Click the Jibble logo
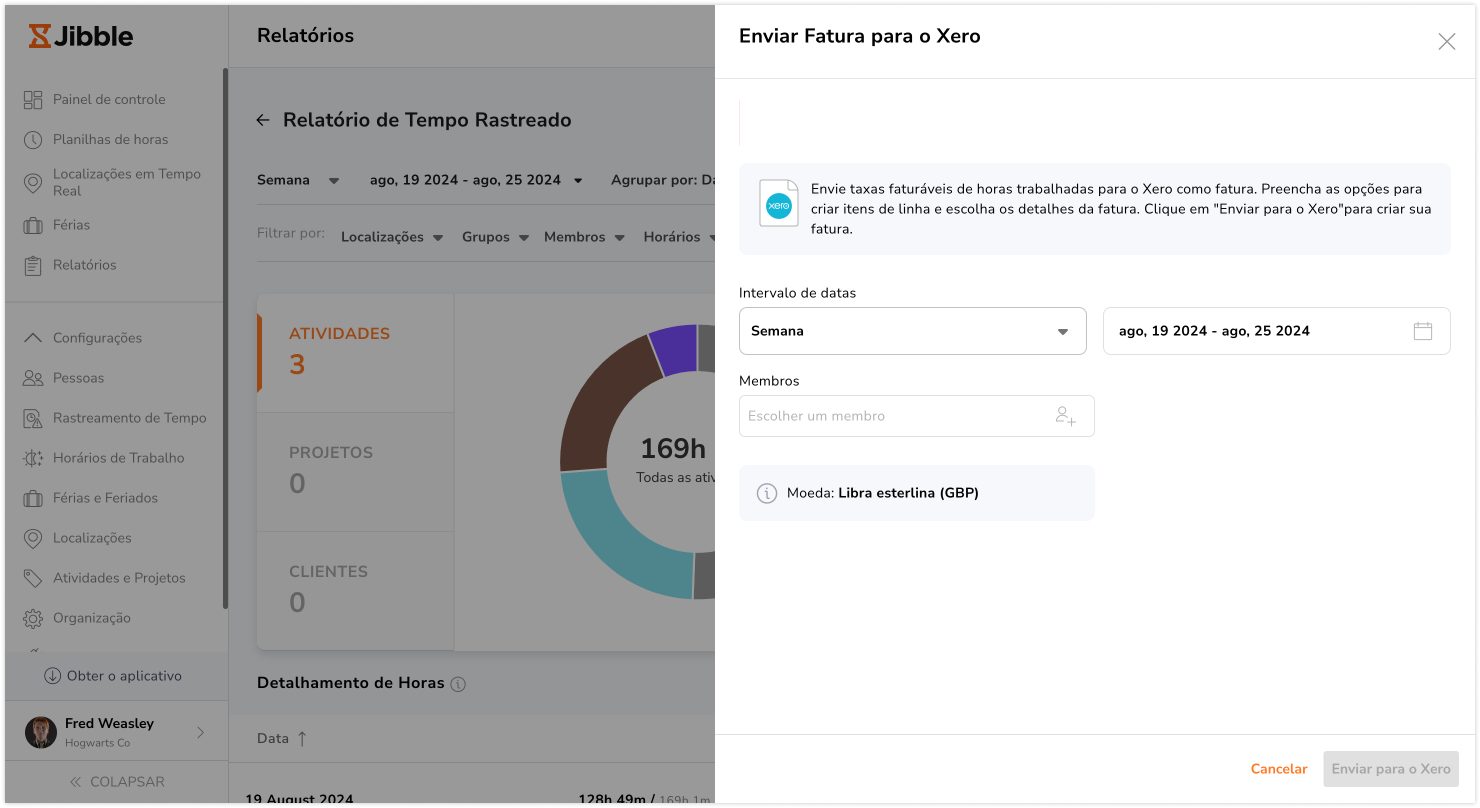This screenshot has height=808, width=1480. click(80, 36)
